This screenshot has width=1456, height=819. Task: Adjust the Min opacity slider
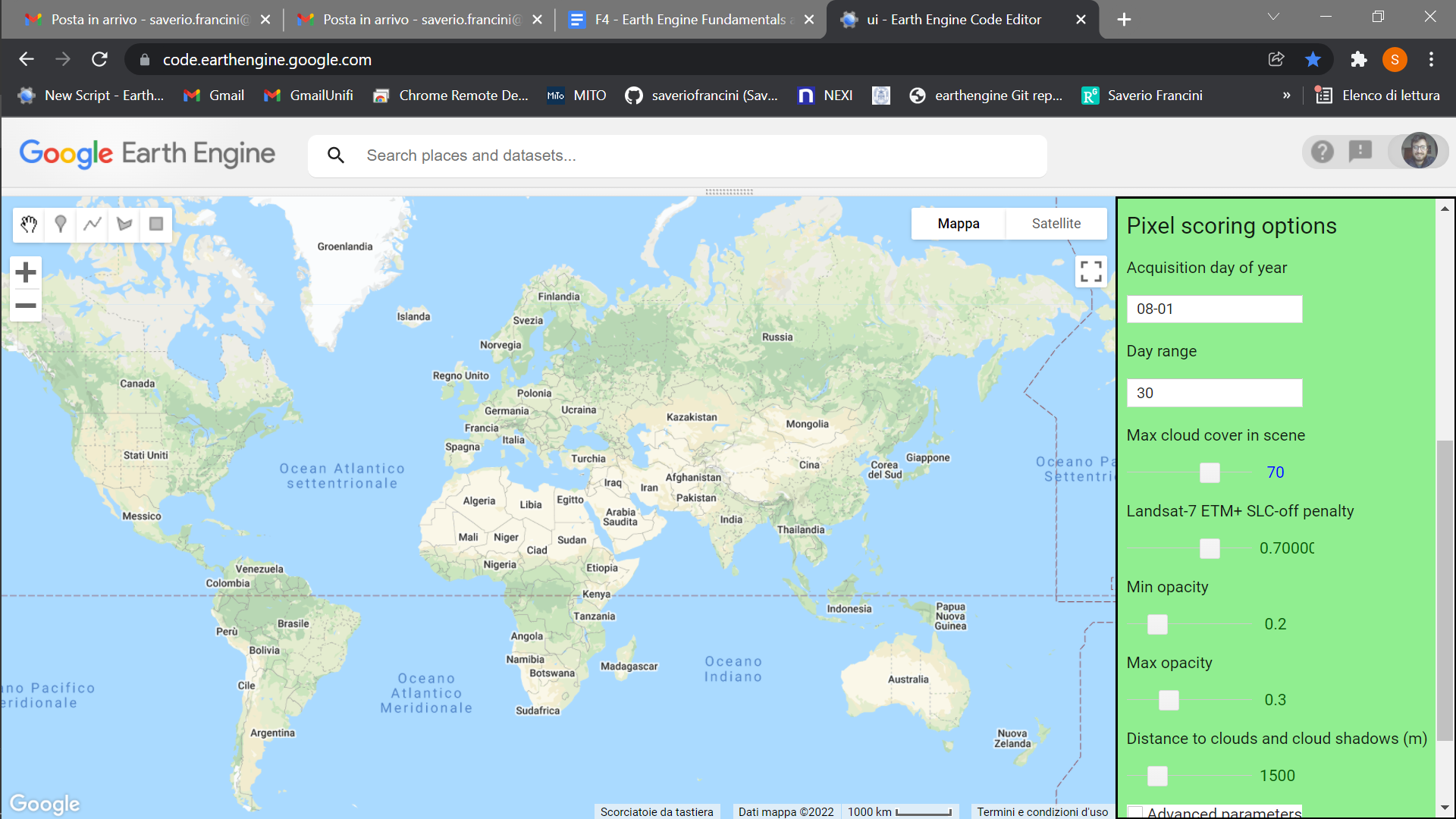pos(1157,624)
